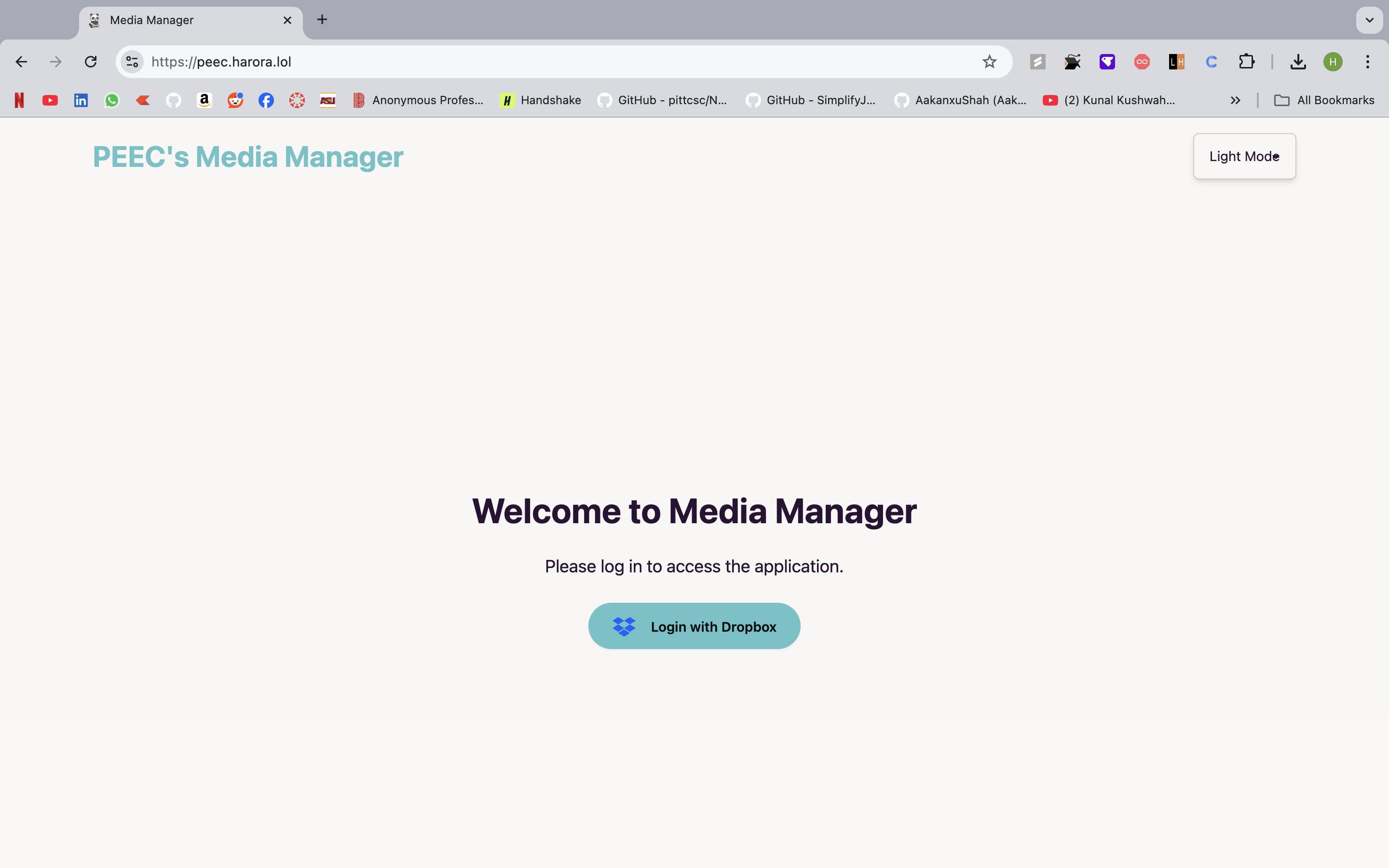This screenshot has height=868, width=1389.
Task: Click PEEC's Media Manager title link
Action: [248, 157]
